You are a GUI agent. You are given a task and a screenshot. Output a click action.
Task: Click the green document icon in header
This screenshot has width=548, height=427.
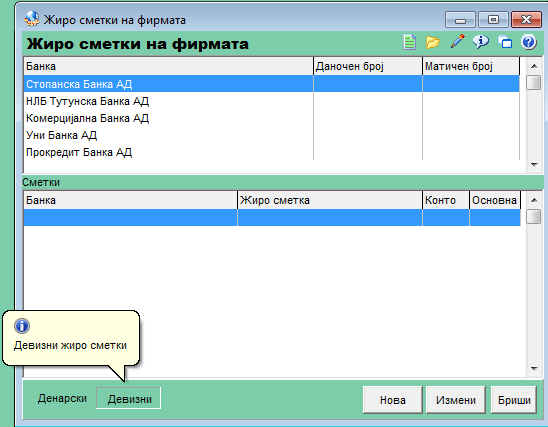409,42
